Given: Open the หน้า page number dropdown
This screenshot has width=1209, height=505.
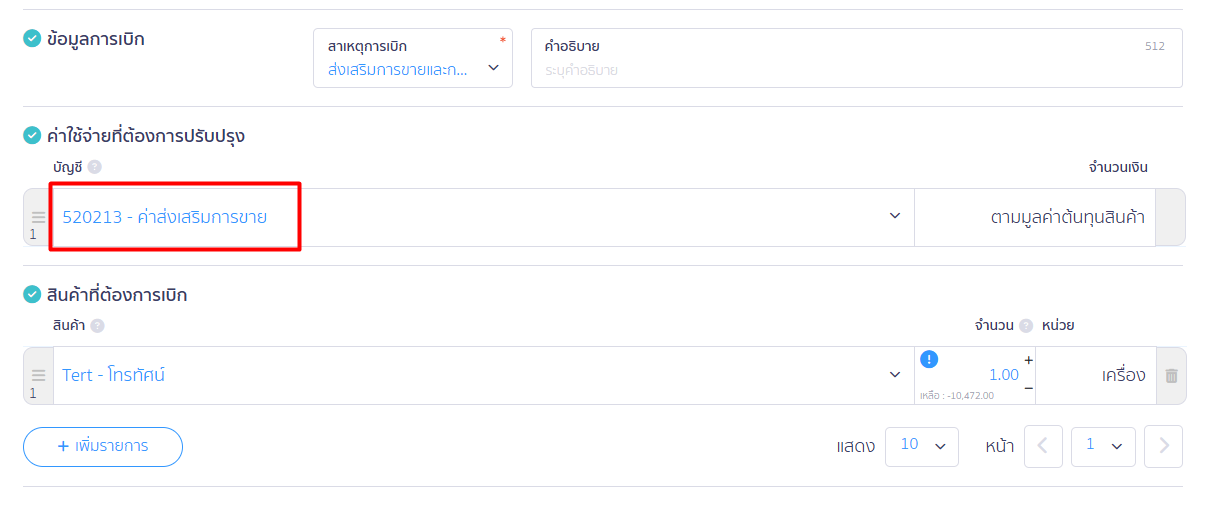Looking at the screenshot, I should (x=1102, y=447).
